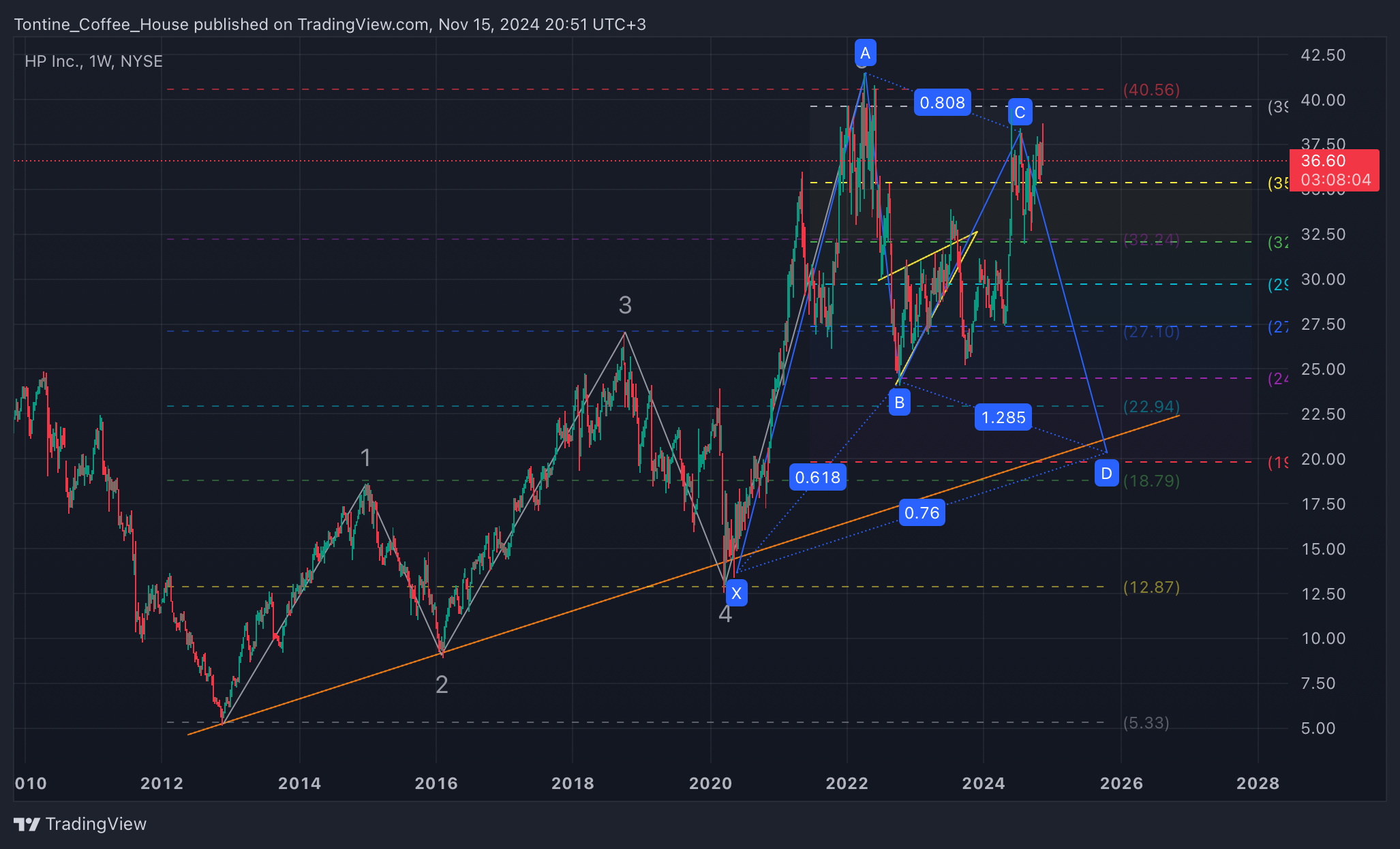Click the 2012 time axis label
The image size is (1400, 849).
click(x=162, y=784)
